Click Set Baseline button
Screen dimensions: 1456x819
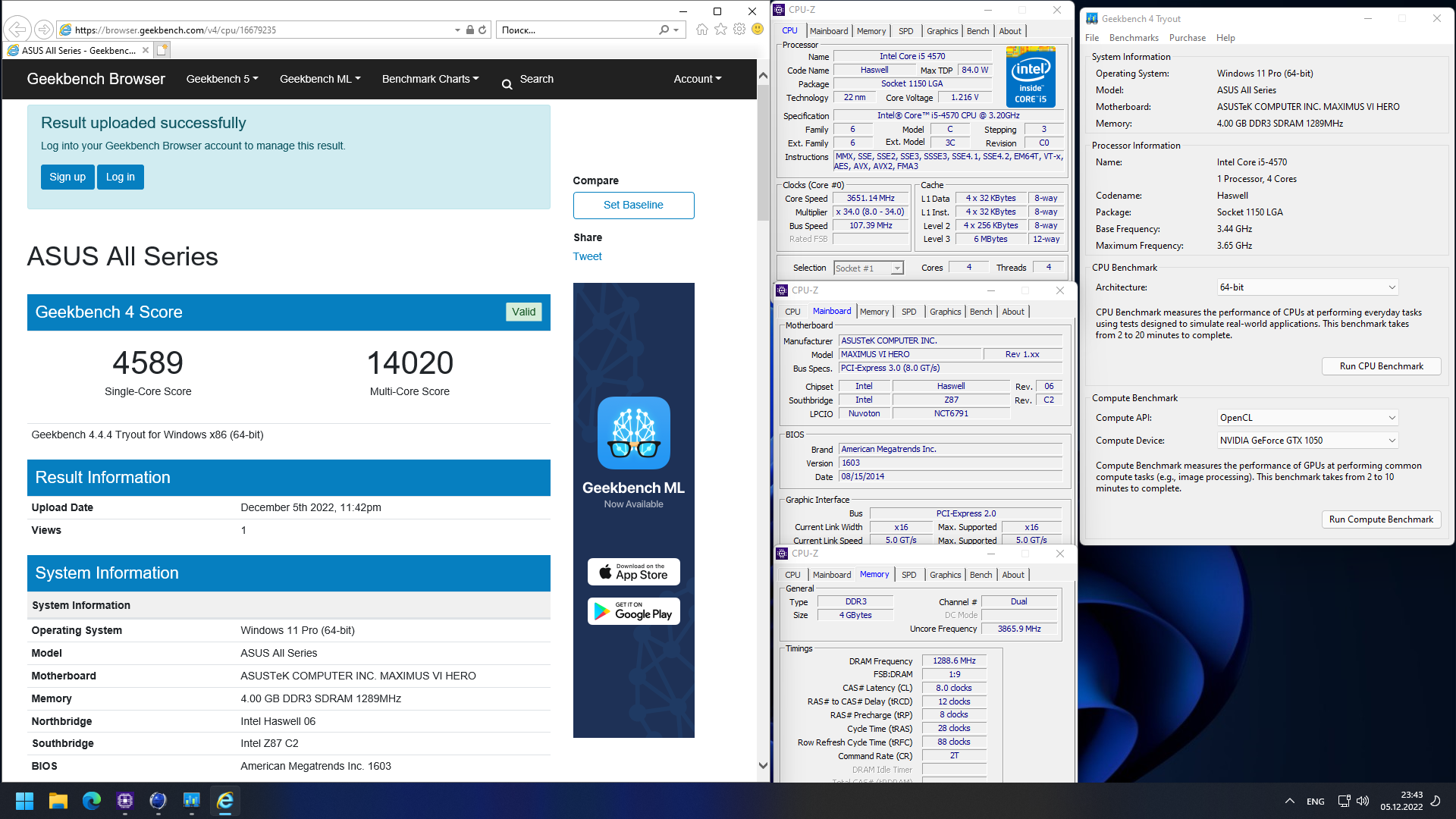click(x=633, y=205)
